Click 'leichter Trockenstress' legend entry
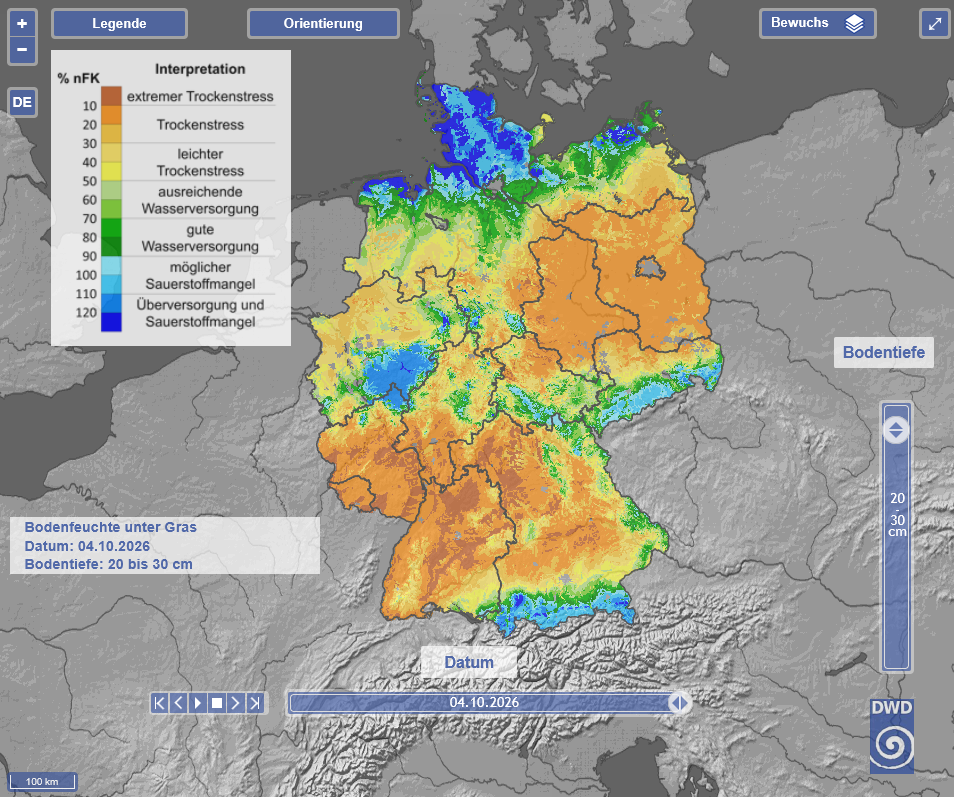 point(200,162)
